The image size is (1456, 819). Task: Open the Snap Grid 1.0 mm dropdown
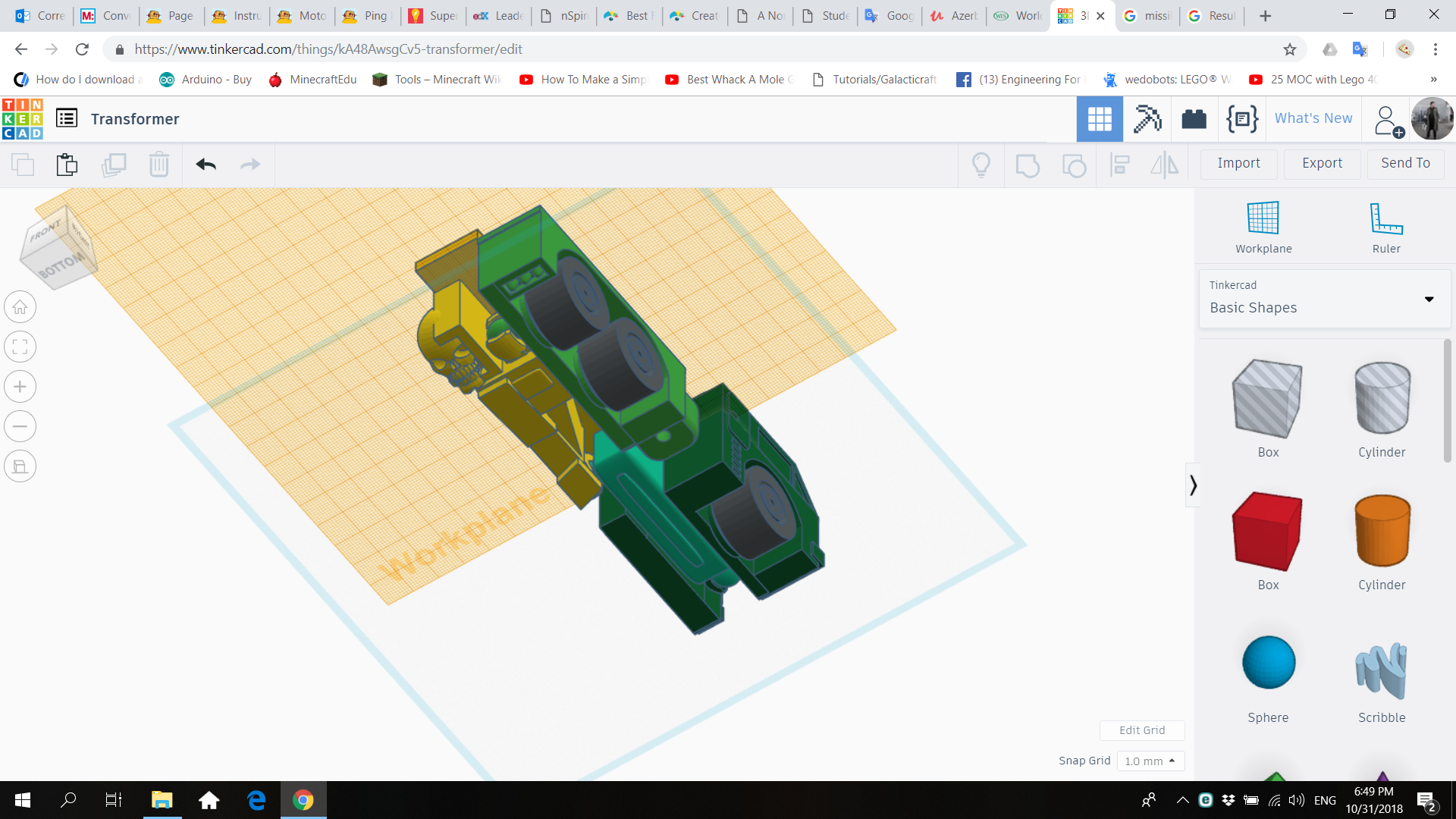(1150, 761)
